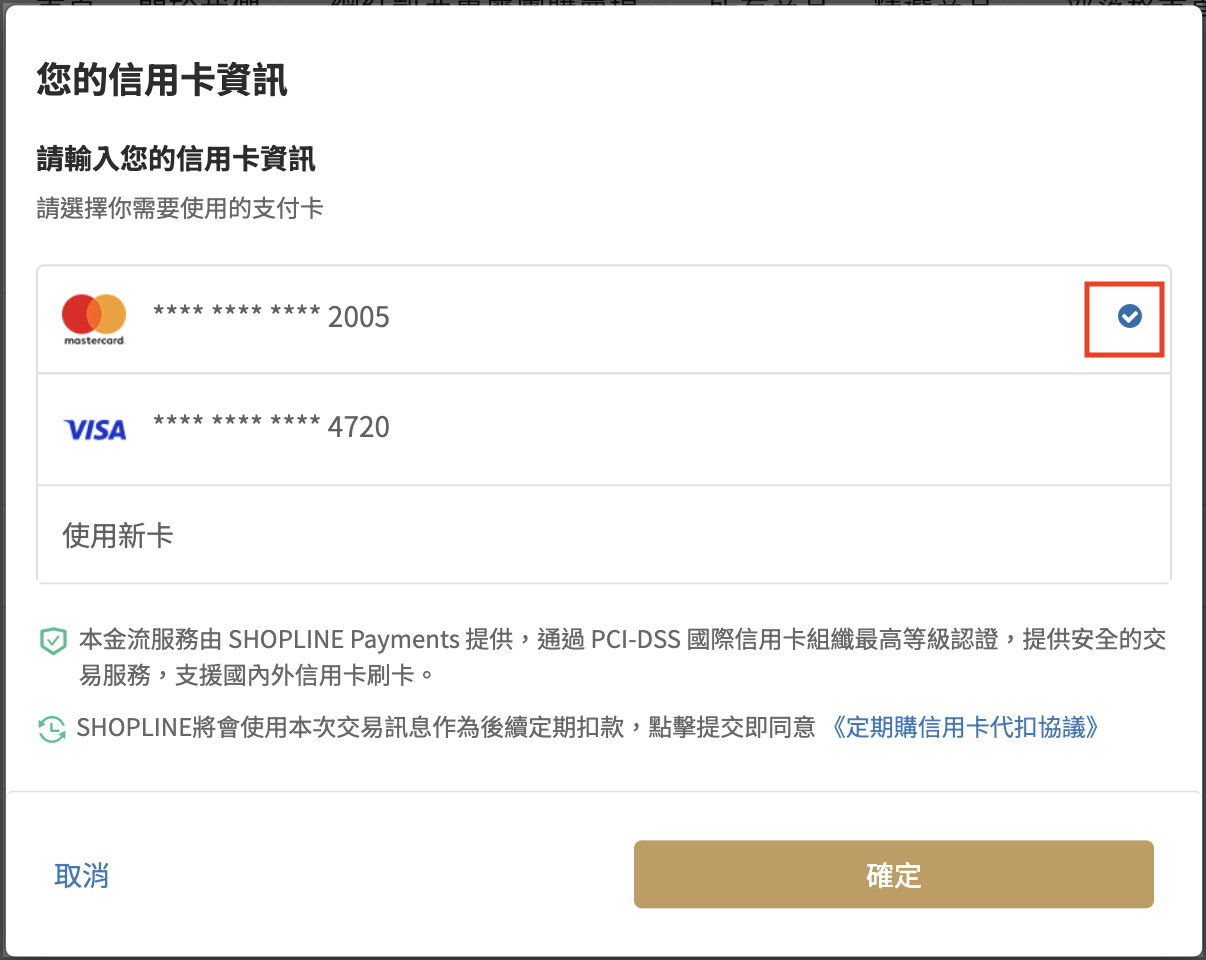Click the dimmed page strip above the dialog
The width and height of the screenshot is (1206, 960).
(x=603, y=4)
